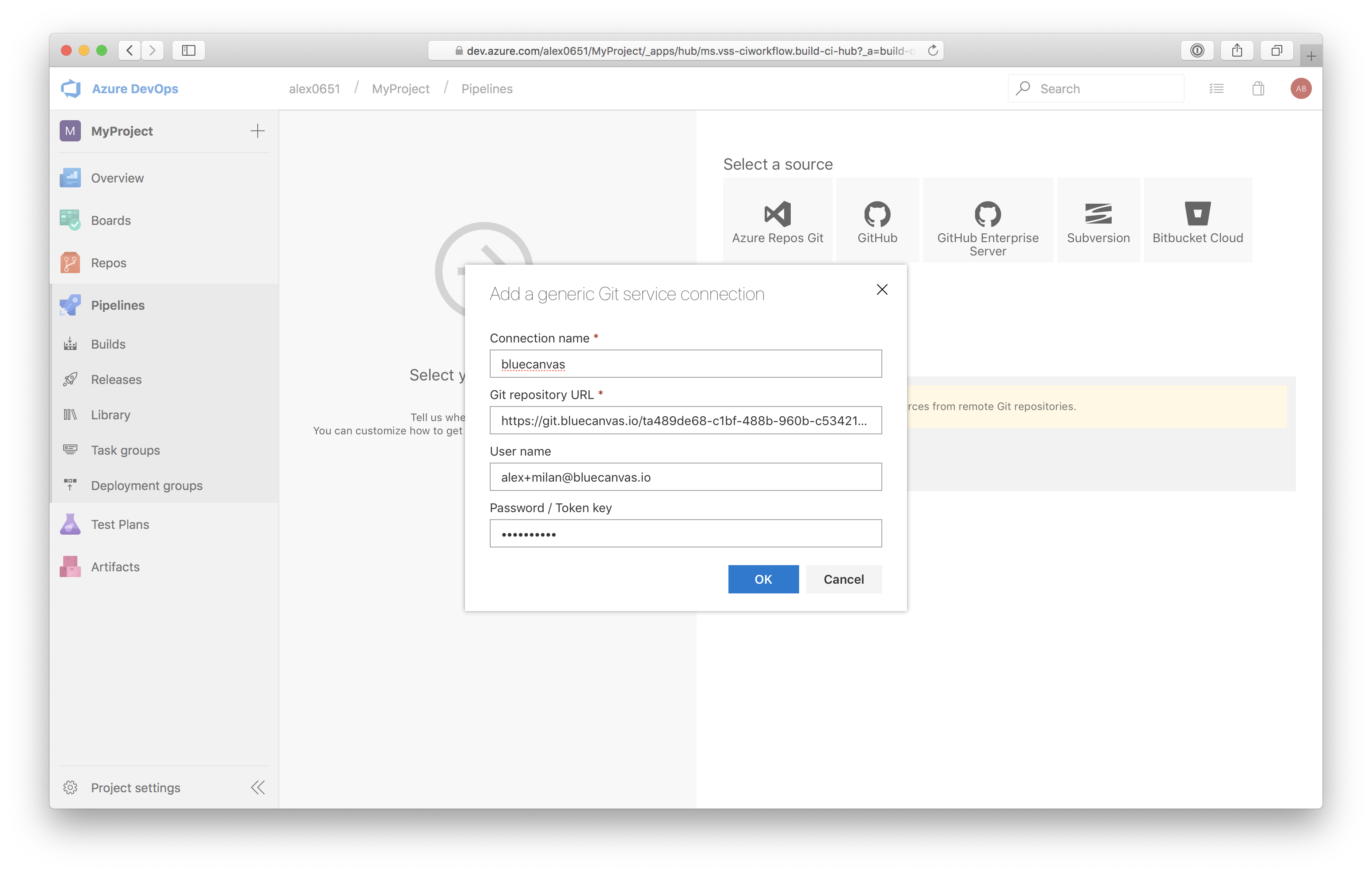Open the Artifacts section

click(114, 566)
